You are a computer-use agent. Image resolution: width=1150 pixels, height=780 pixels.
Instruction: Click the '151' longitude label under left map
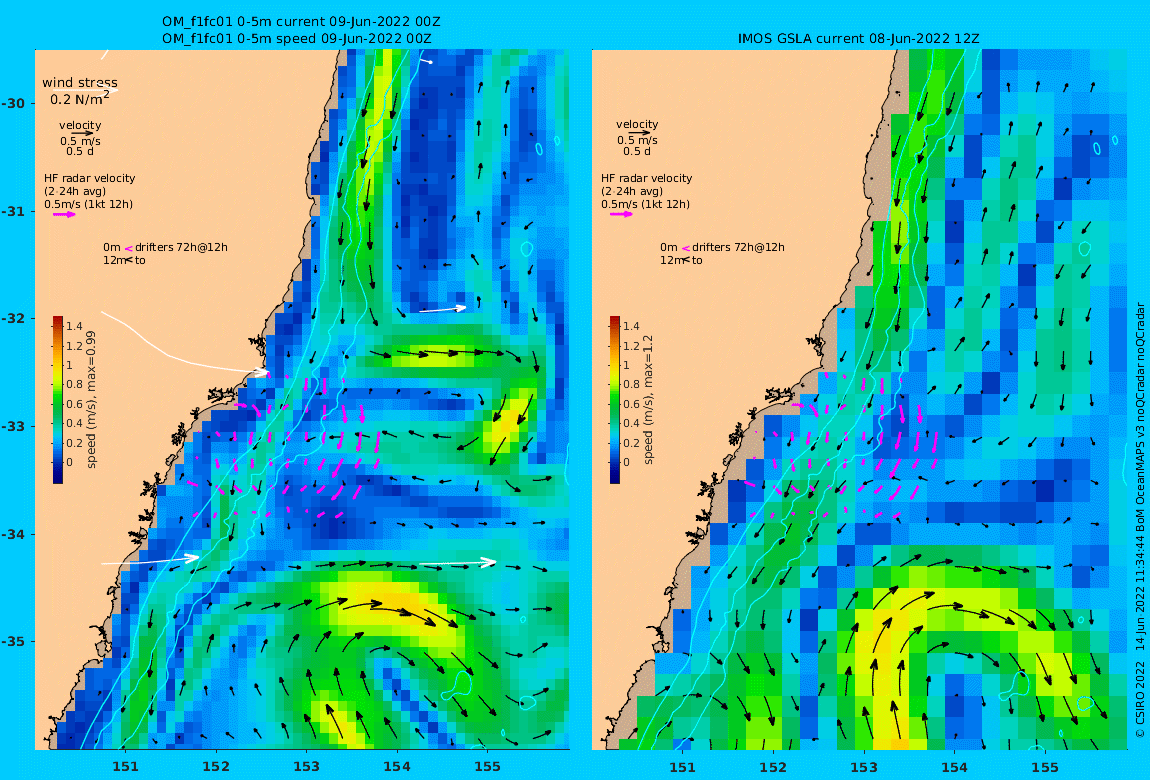125,767
